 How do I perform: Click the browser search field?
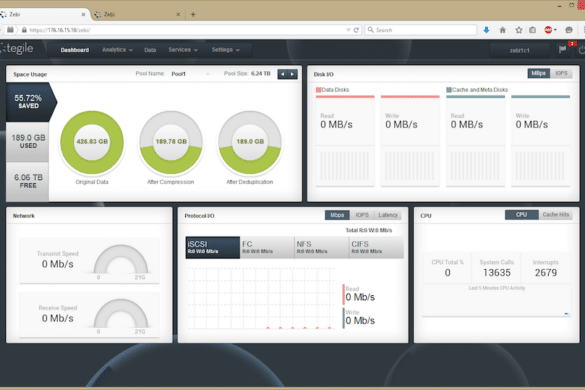click(420, 30)
